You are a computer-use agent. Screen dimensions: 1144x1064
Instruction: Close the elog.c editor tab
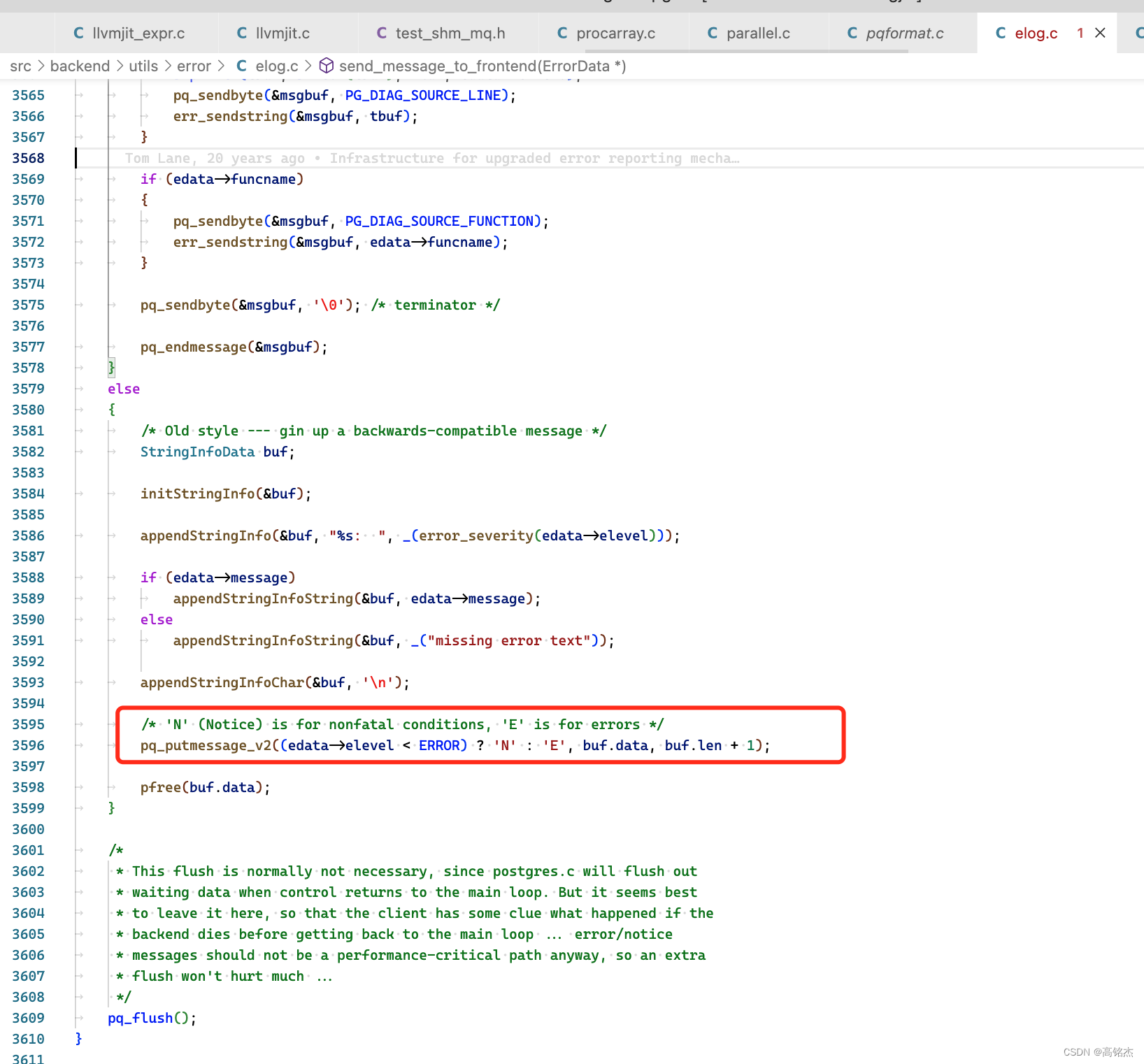click(x=1100, y=33)
